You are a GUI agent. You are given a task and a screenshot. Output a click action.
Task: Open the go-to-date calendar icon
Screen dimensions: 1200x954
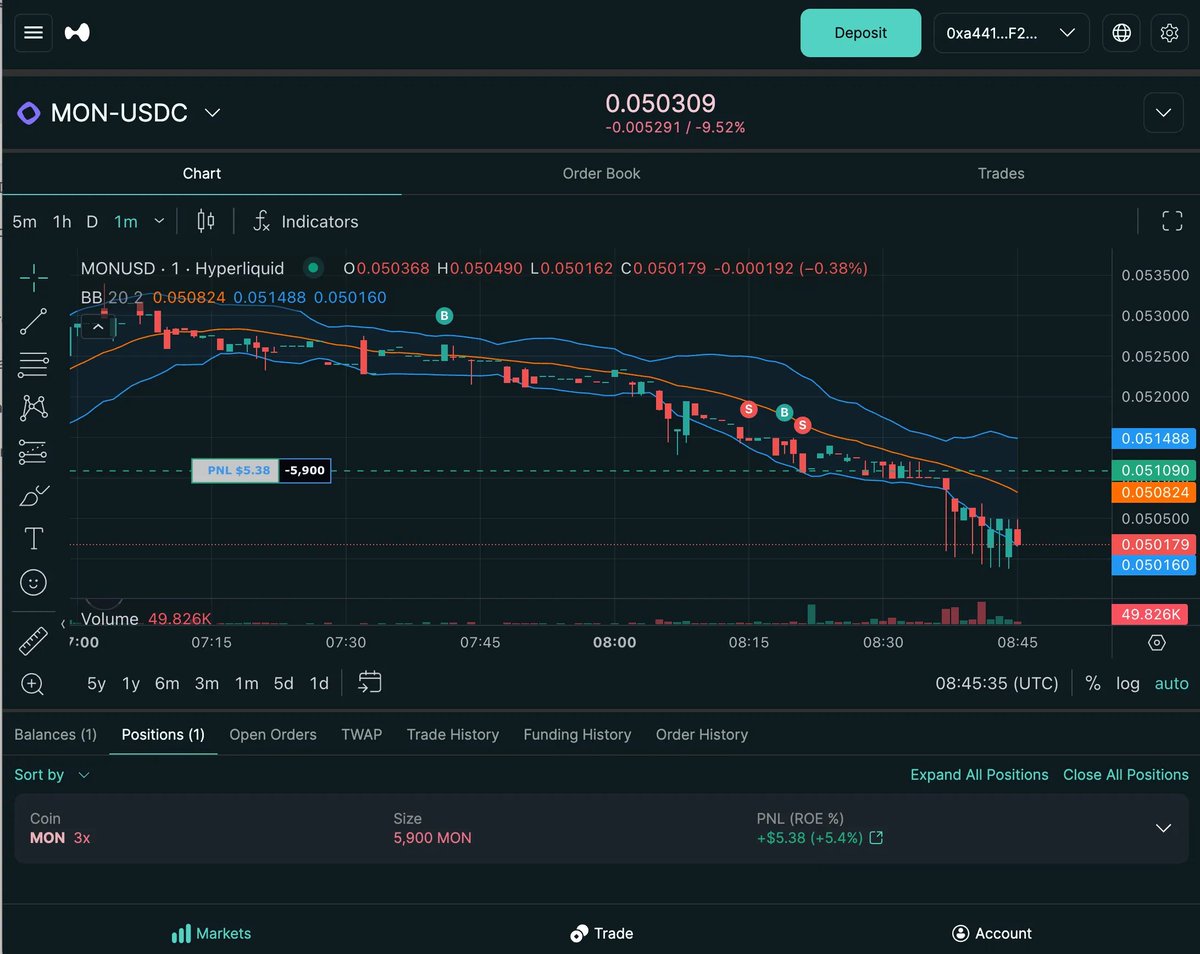[x=369, y=682]
